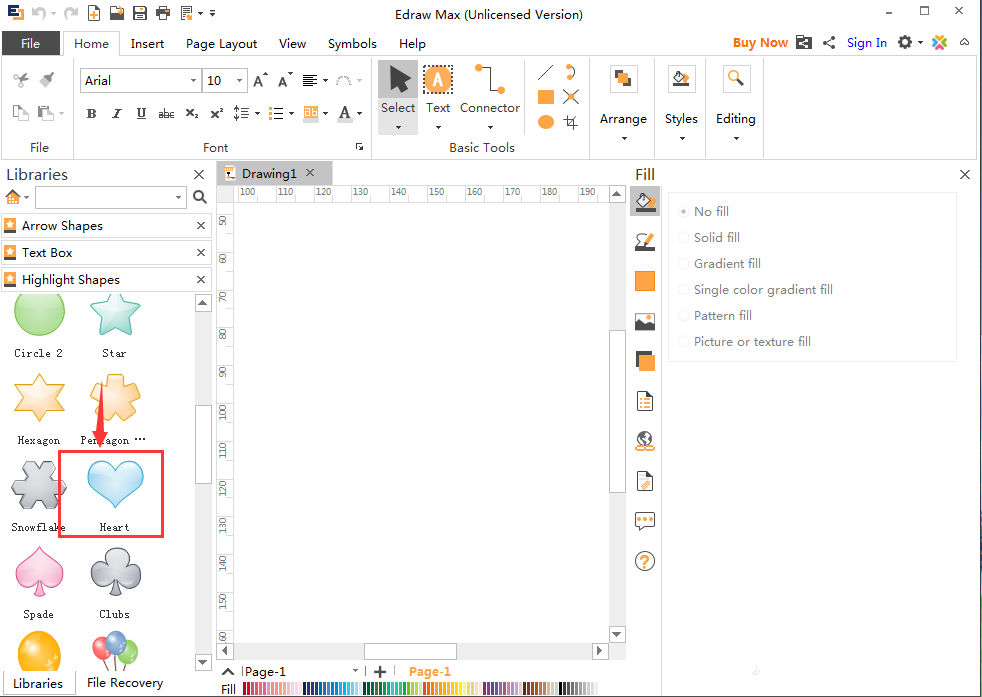982x697 pixels.
Task: Switch to the File Recovery panel
Action: 125,683
